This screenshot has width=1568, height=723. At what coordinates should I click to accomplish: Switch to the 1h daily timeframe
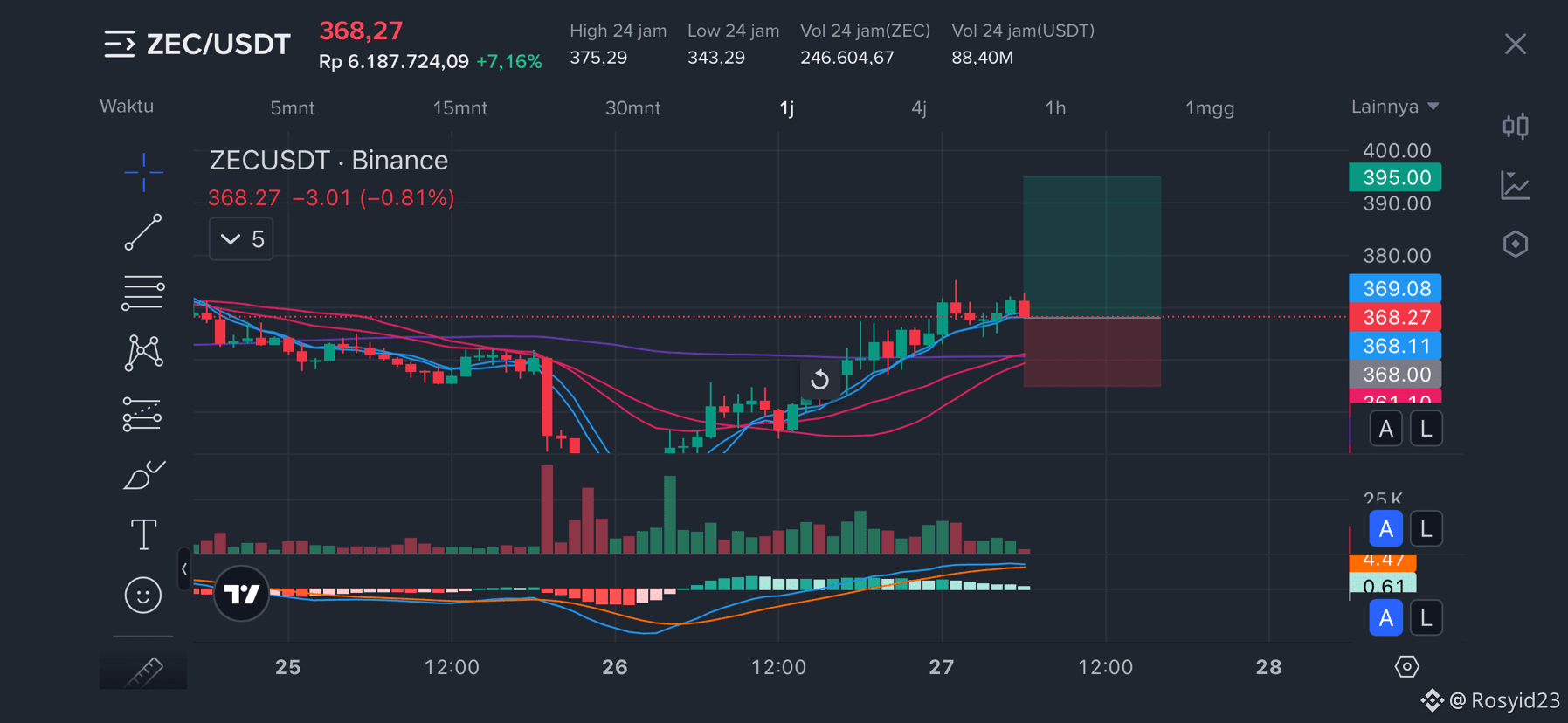pyautogui.click(x=1055, y=108)
